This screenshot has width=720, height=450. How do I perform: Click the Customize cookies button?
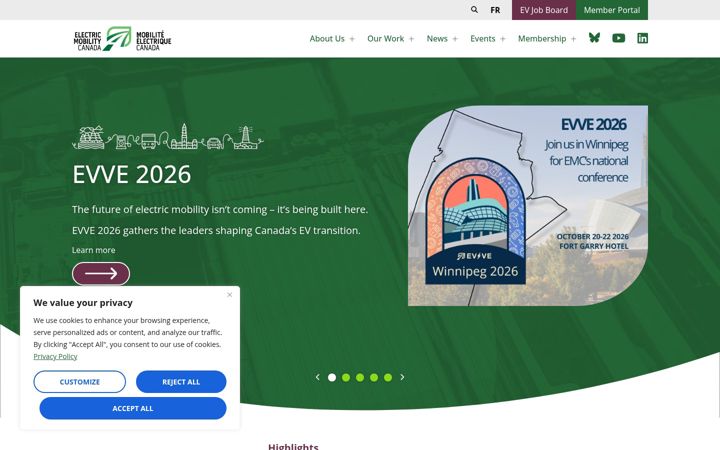tap(79, 382)
